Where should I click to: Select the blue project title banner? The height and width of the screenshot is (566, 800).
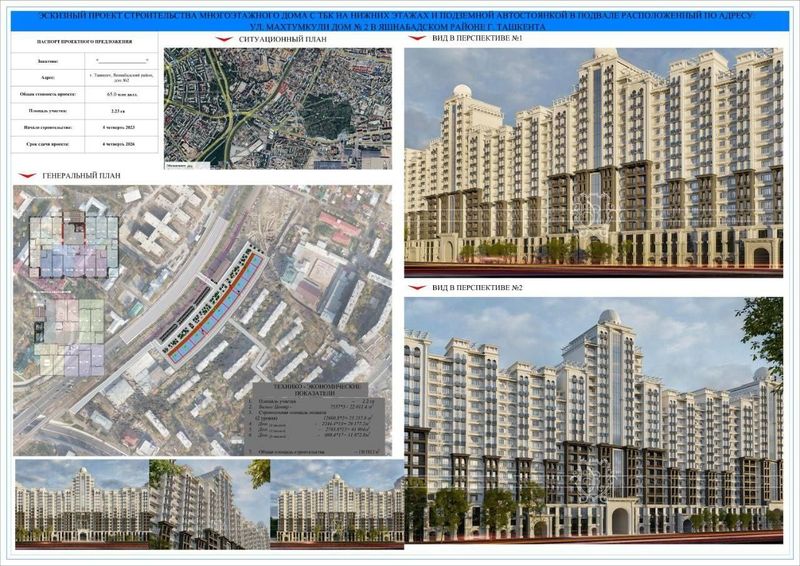tap(399, 21)
